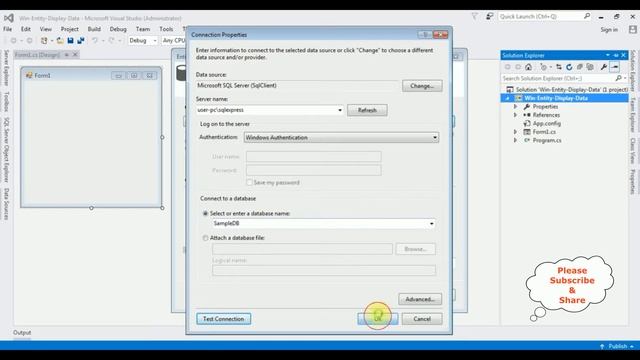Open the File menu
This screenshot has height=360, width=640.
(x=7, y=29)
